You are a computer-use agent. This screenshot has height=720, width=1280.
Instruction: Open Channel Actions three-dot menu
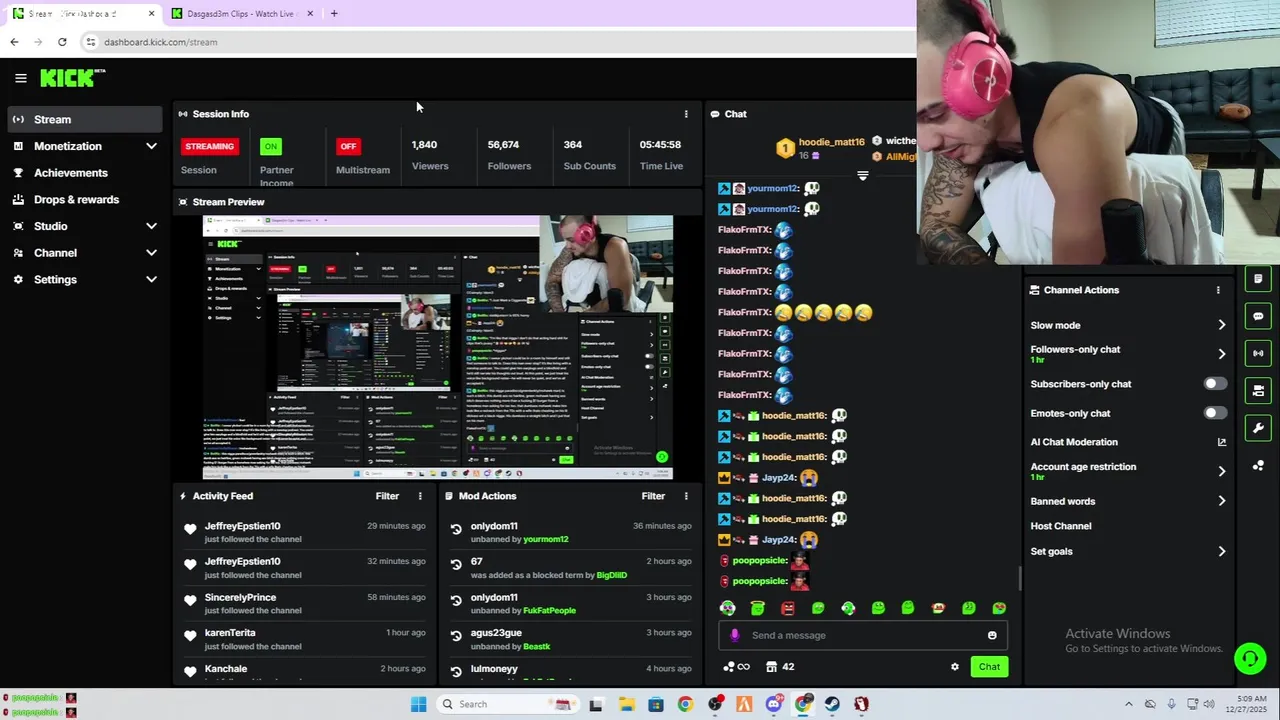click(x=1218, y=290)
